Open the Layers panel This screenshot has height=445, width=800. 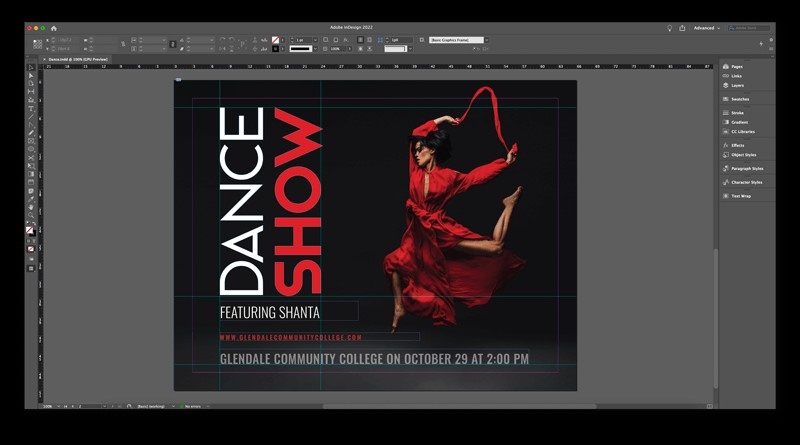737,85
